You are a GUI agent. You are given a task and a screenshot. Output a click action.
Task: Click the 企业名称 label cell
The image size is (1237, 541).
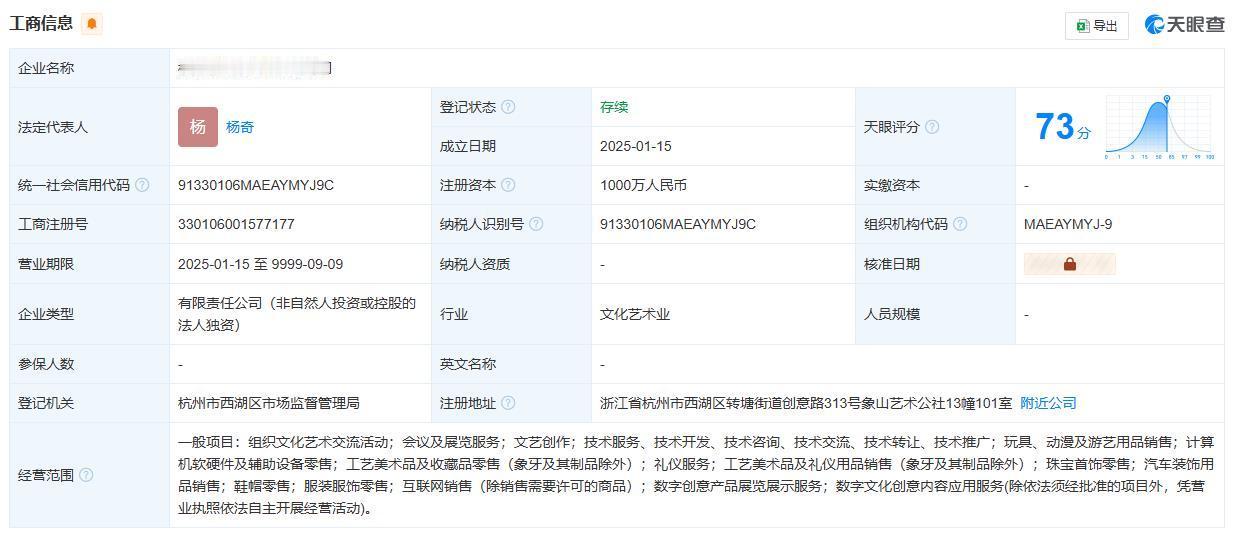pyautogui.click(x=89, y=68)
